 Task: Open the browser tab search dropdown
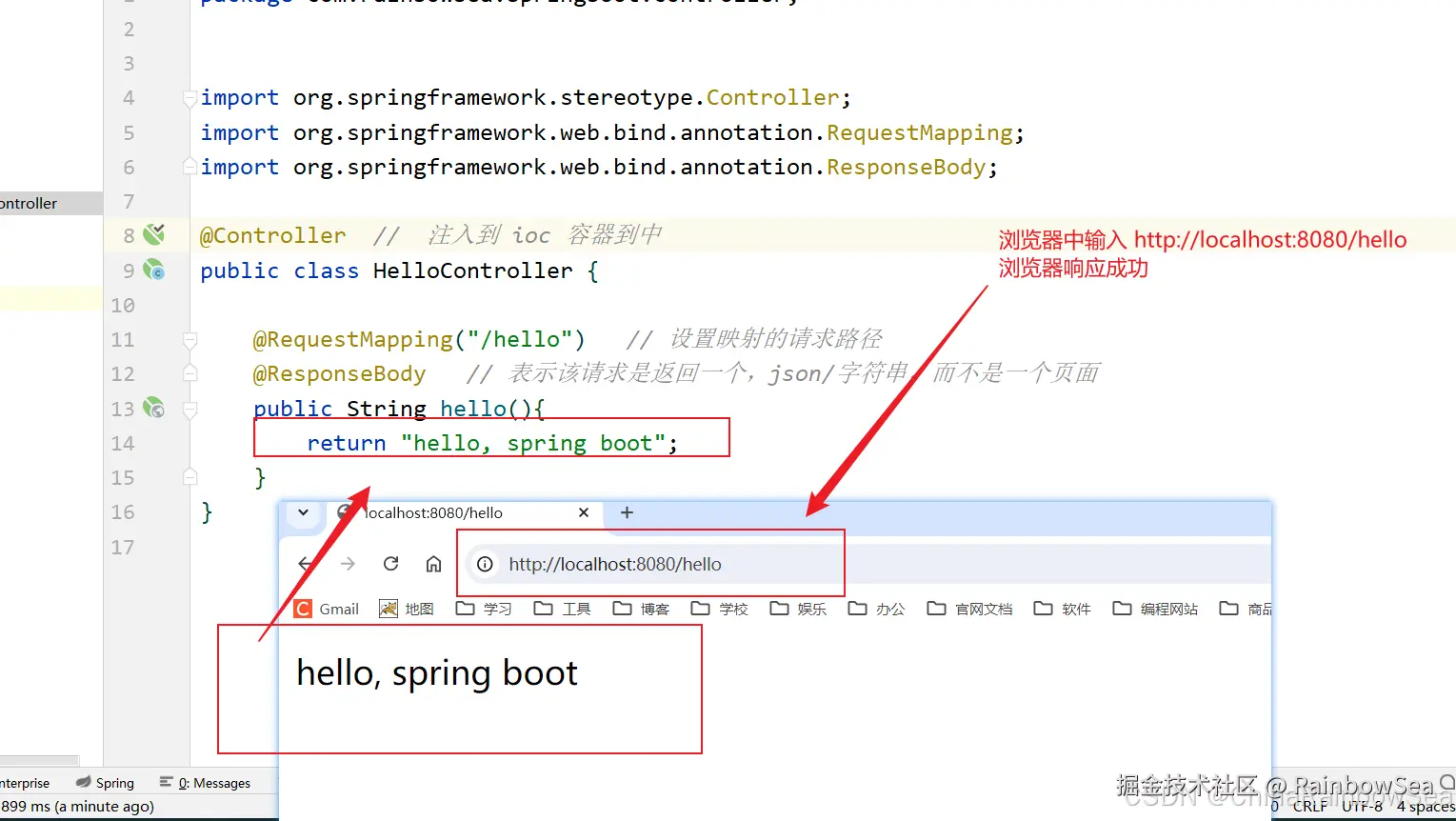click(x=303, y=512)
